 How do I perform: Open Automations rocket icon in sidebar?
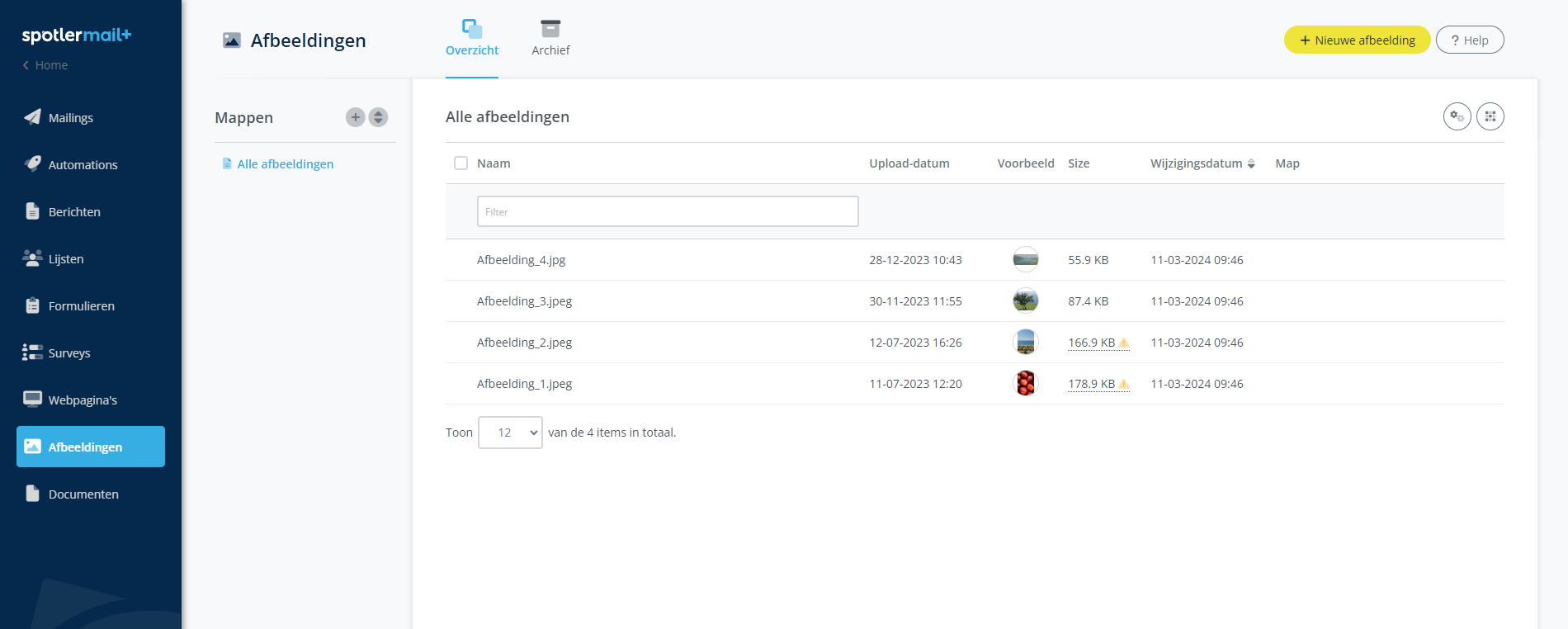pyautogui.click(x=32, y=164)
